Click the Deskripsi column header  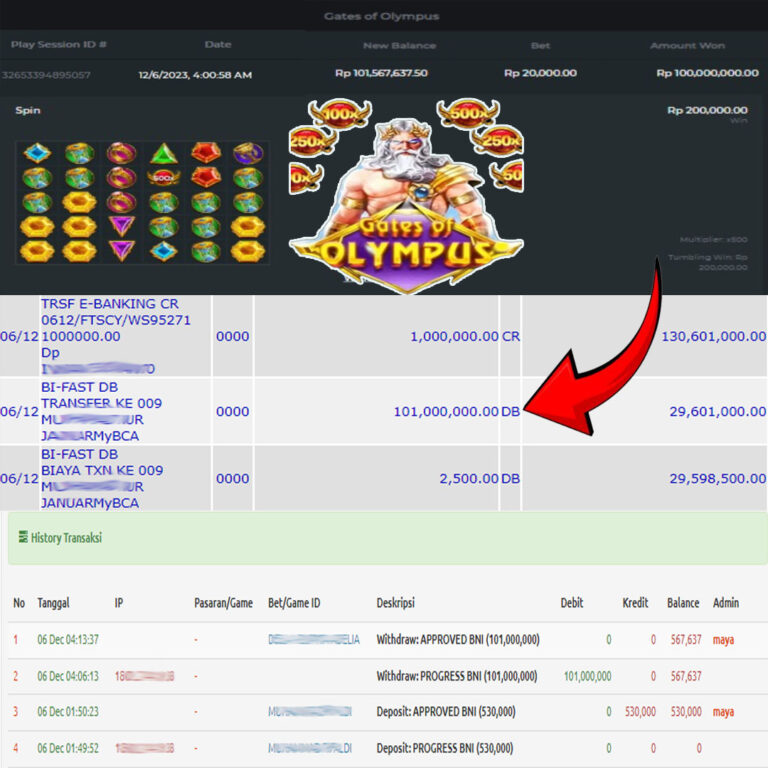pyautogui.click(x=395, y=603)
